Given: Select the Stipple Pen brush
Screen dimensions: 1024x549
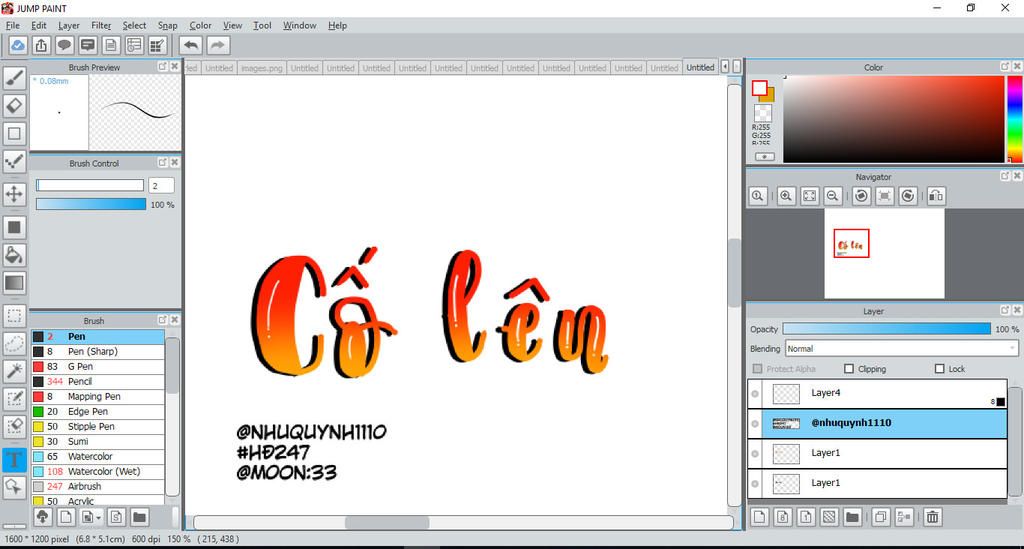Looking at the screenshot, I should point(98,426).
